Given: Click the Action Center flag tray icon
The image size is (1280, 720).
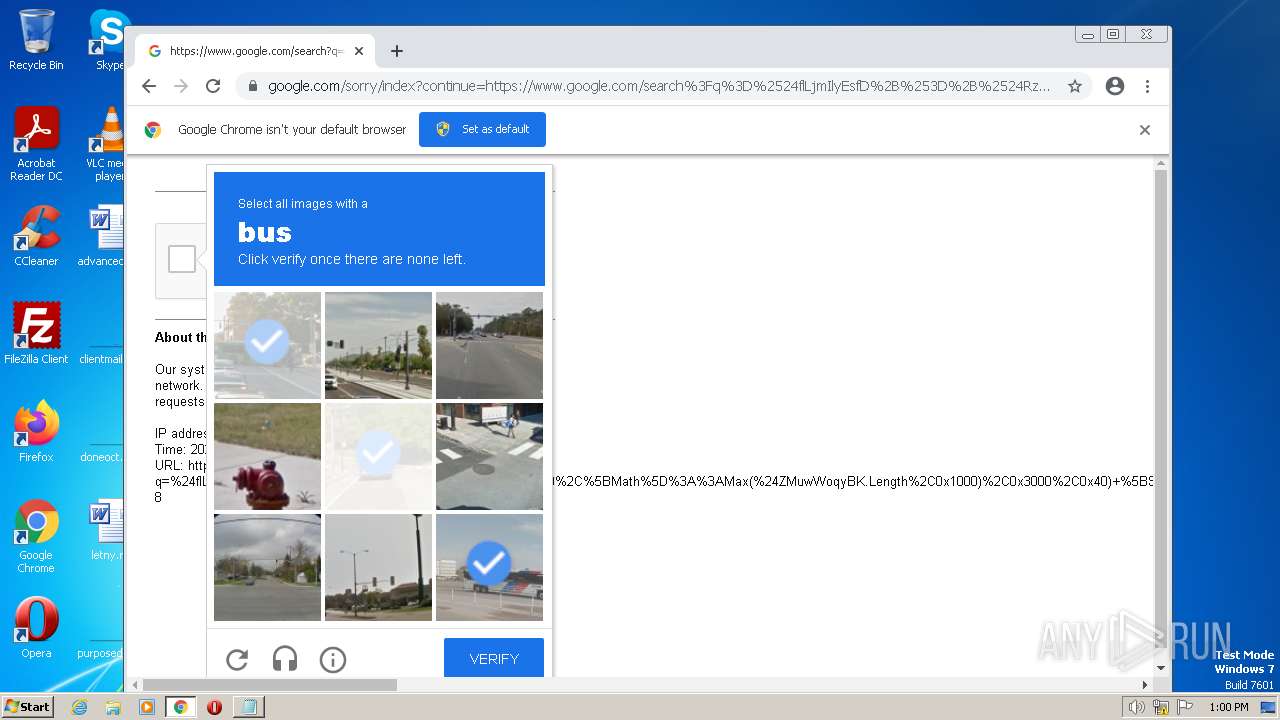Looking at the screenshot, I should pyautogui.click(x=1183, y=707).
